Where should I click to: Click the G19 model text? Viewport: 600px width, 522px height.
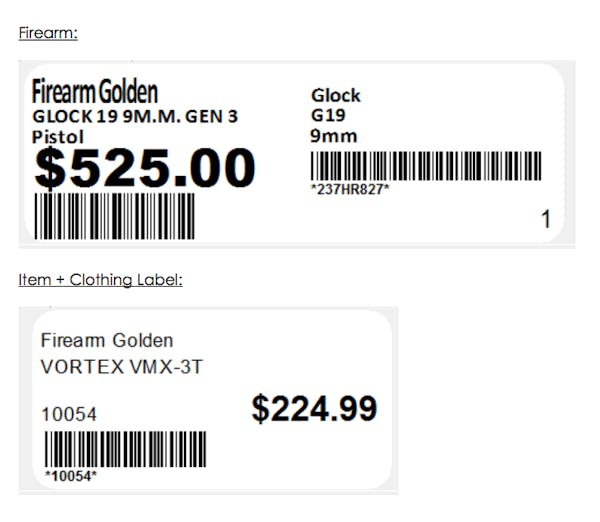[x=328, y=115]
